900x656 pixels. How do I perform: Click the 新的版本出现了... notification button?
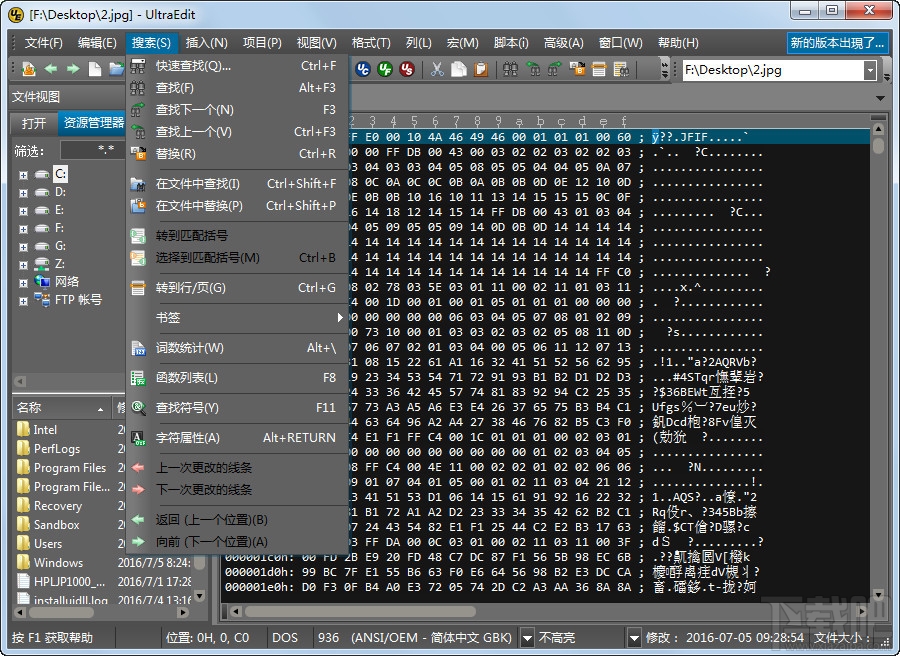tap(837, 42)
